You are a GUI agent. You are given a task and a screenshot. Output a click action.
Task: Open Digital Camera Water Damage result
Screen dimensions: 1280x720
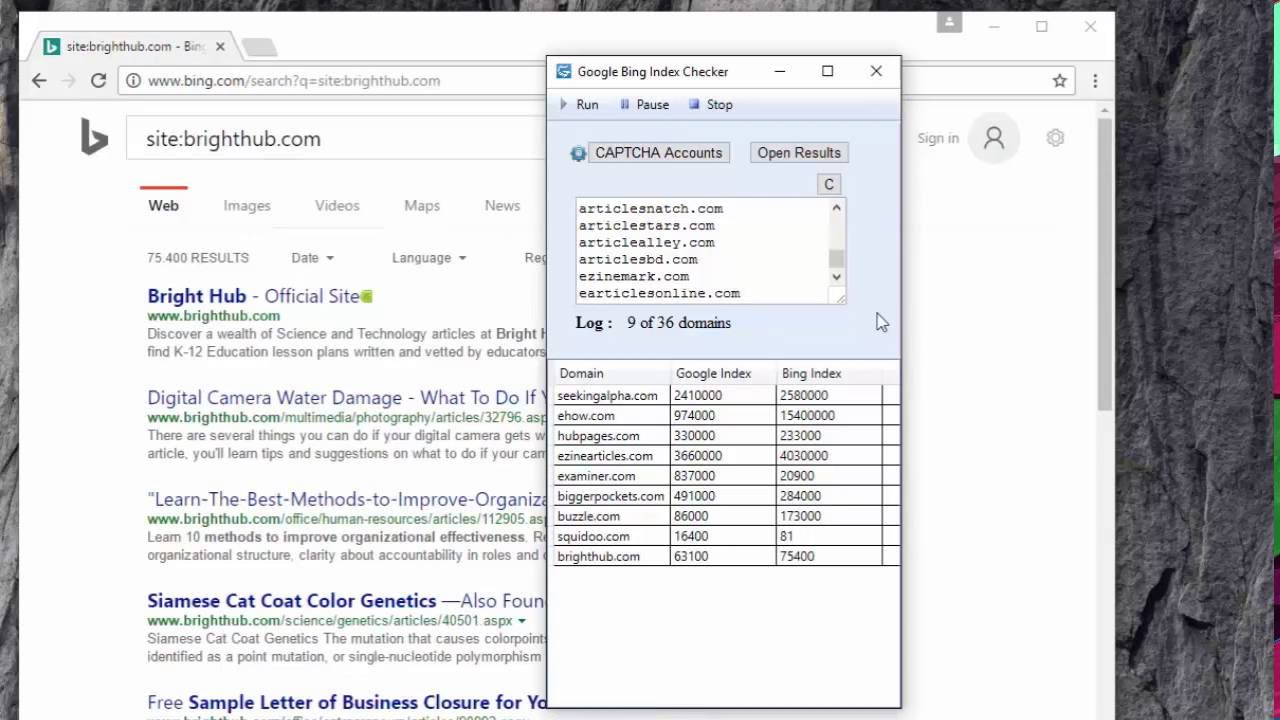pyautogui.click(x=346, y=398)
